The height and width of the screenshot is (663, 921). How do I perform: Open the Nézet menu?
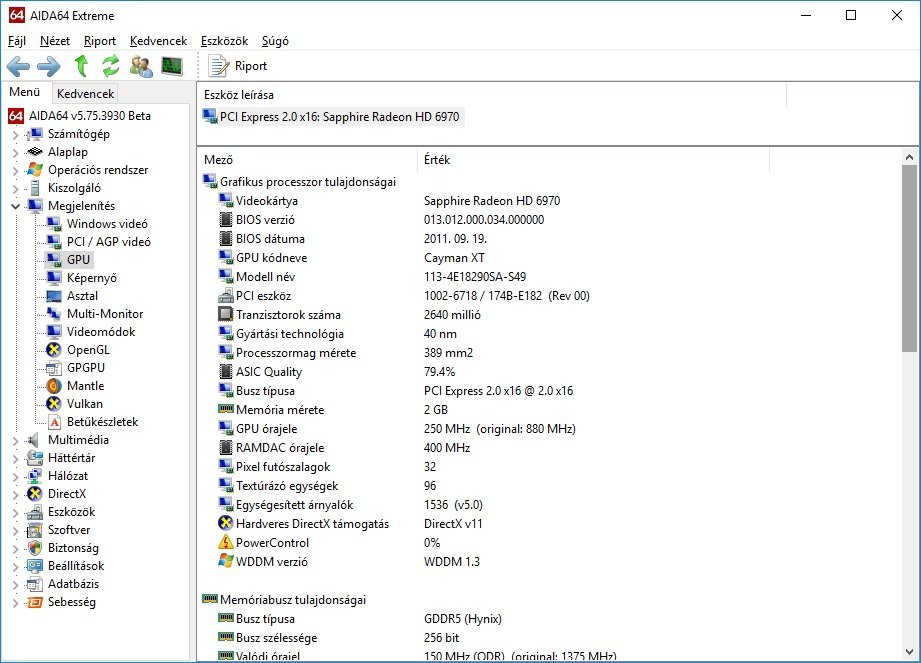tap(55, 41)
